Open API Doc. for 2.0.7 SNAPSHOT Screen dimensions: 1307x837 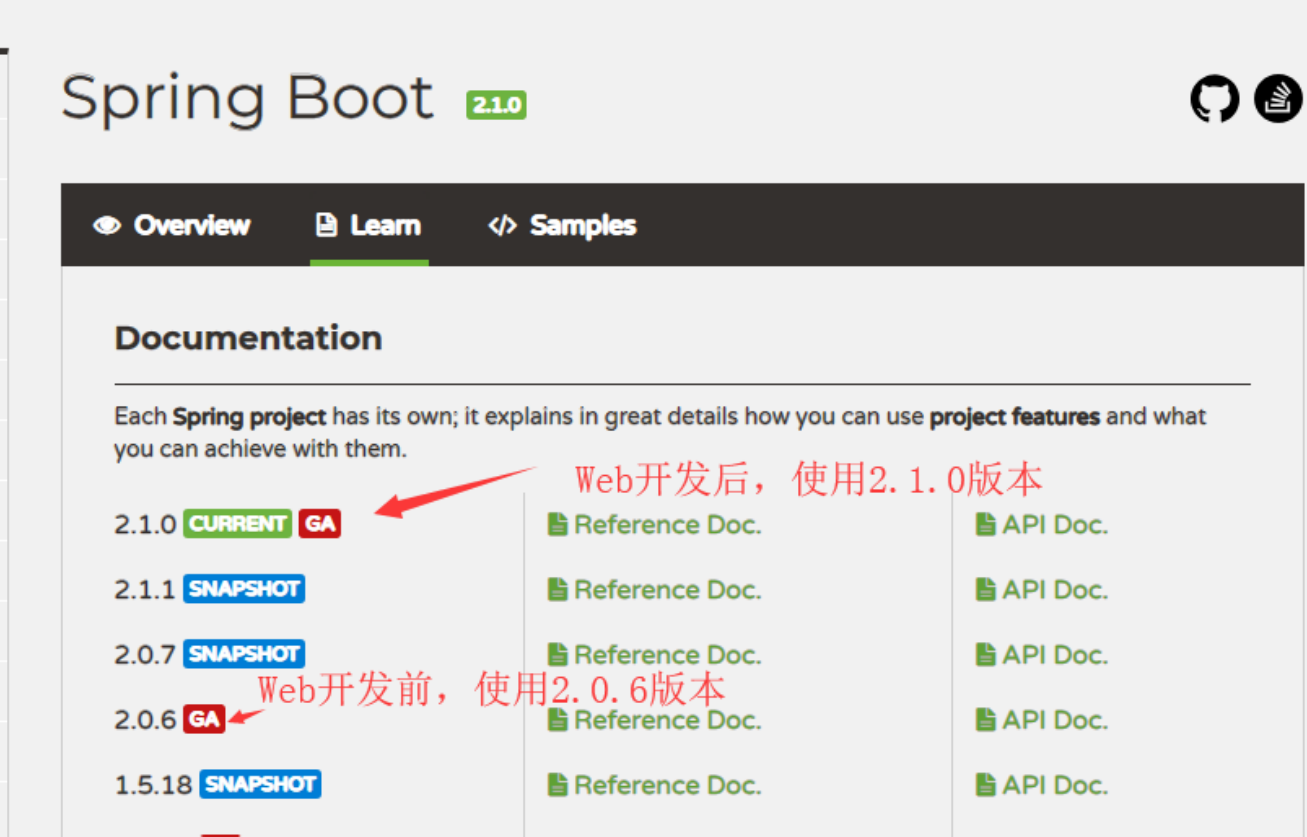[x=1042, y=654]
